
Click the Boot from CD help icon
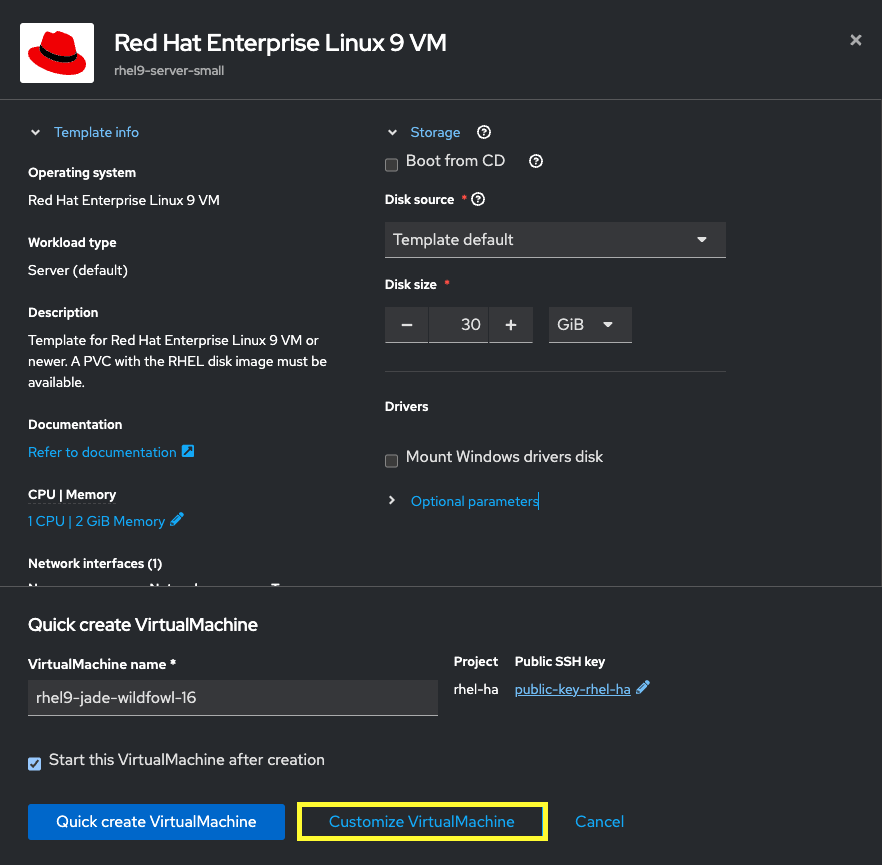(536, 161)
